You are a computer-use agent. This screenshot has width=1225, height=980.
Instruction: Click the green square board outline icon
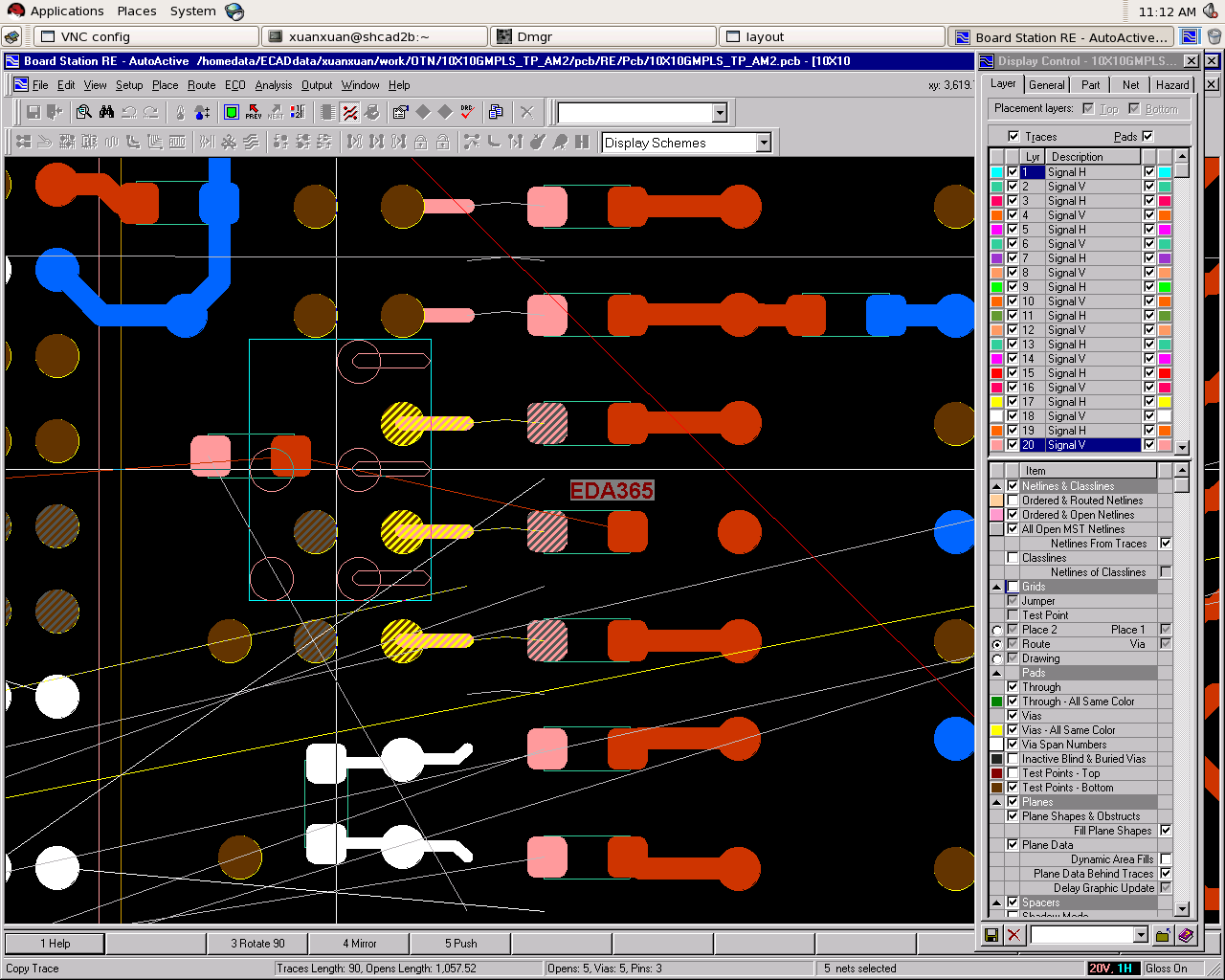(231, 112)
